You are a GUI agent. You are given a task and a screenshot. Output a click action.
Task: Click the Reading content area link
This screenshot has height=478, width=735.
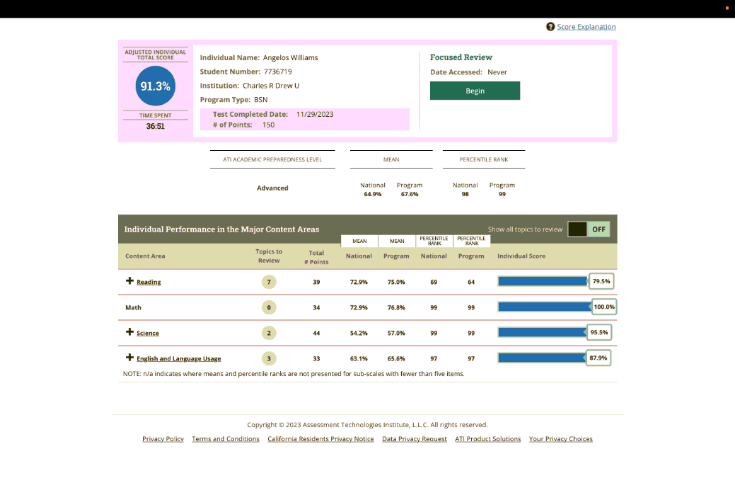coord(149,282)
